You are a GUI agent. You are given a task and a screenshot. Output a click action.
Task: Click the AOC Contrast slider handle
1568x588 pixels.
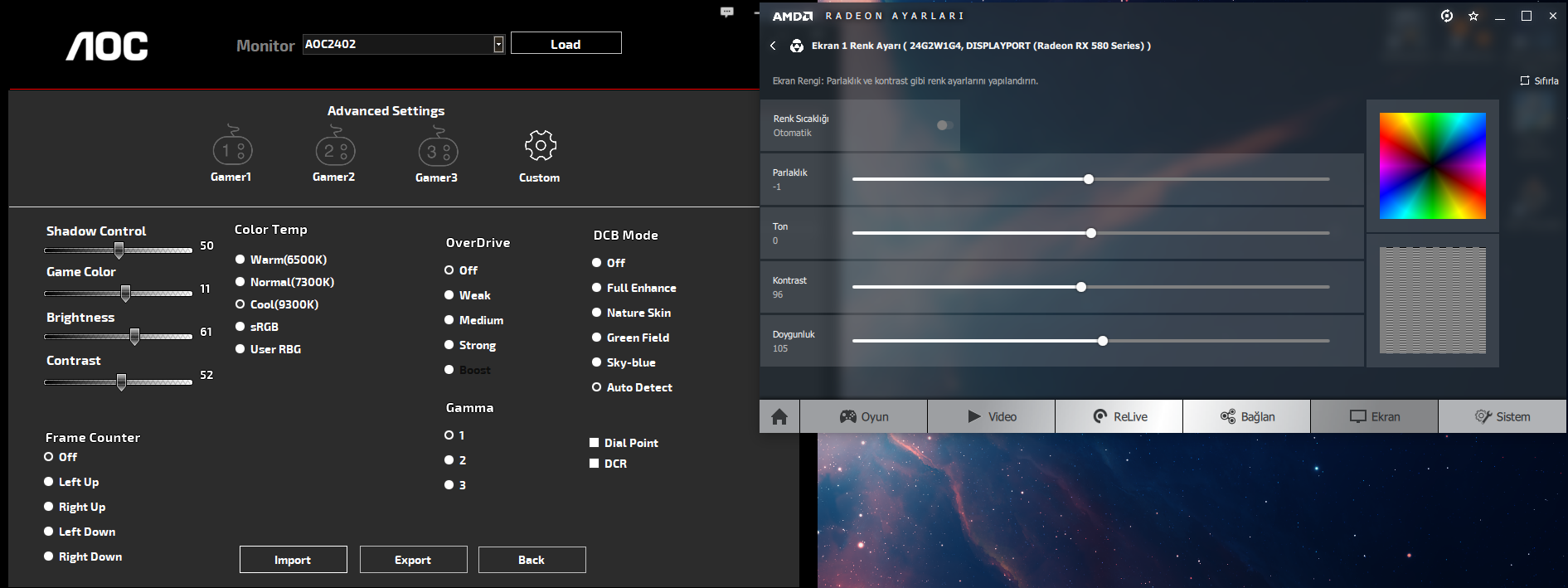[122, 381]
